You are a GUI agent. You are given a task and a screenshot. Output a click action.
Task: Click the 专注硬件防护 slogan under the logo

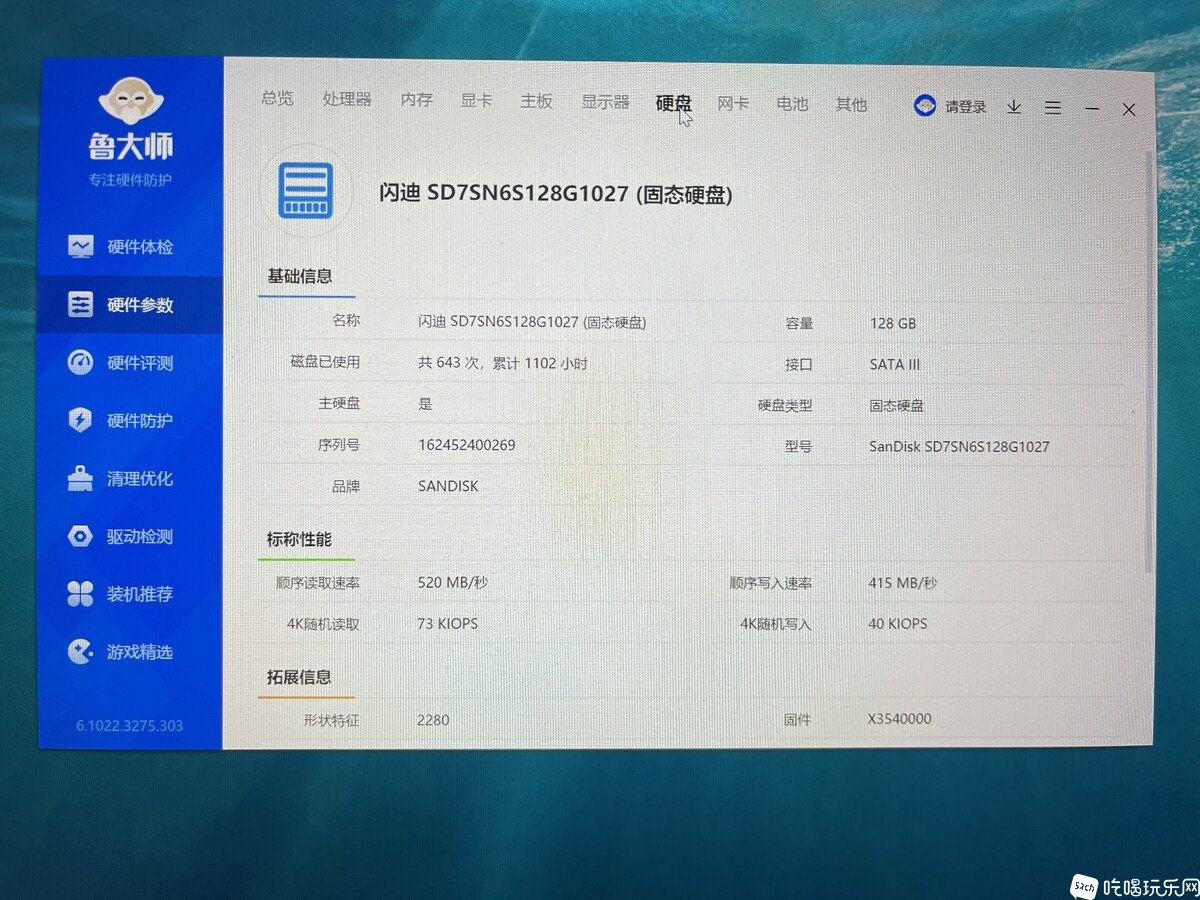(130, 180)
